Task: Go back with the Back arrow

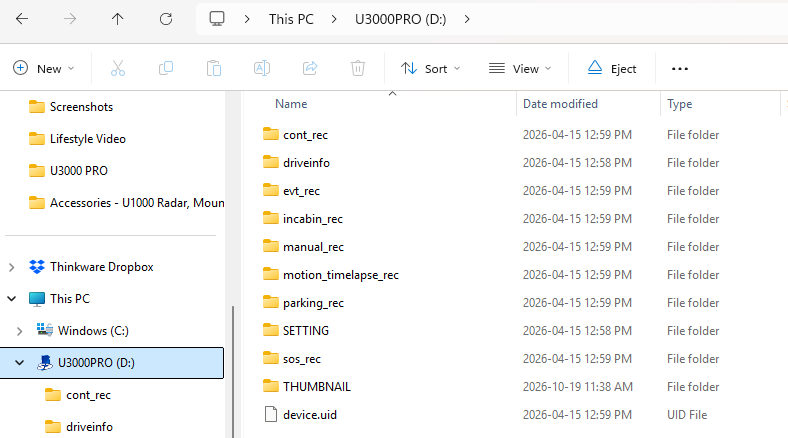Action: 22,19
